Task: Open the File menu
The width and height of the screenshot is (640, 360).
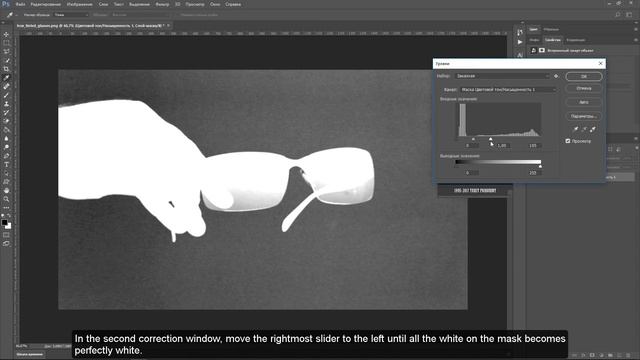Action: click(20, 4)
